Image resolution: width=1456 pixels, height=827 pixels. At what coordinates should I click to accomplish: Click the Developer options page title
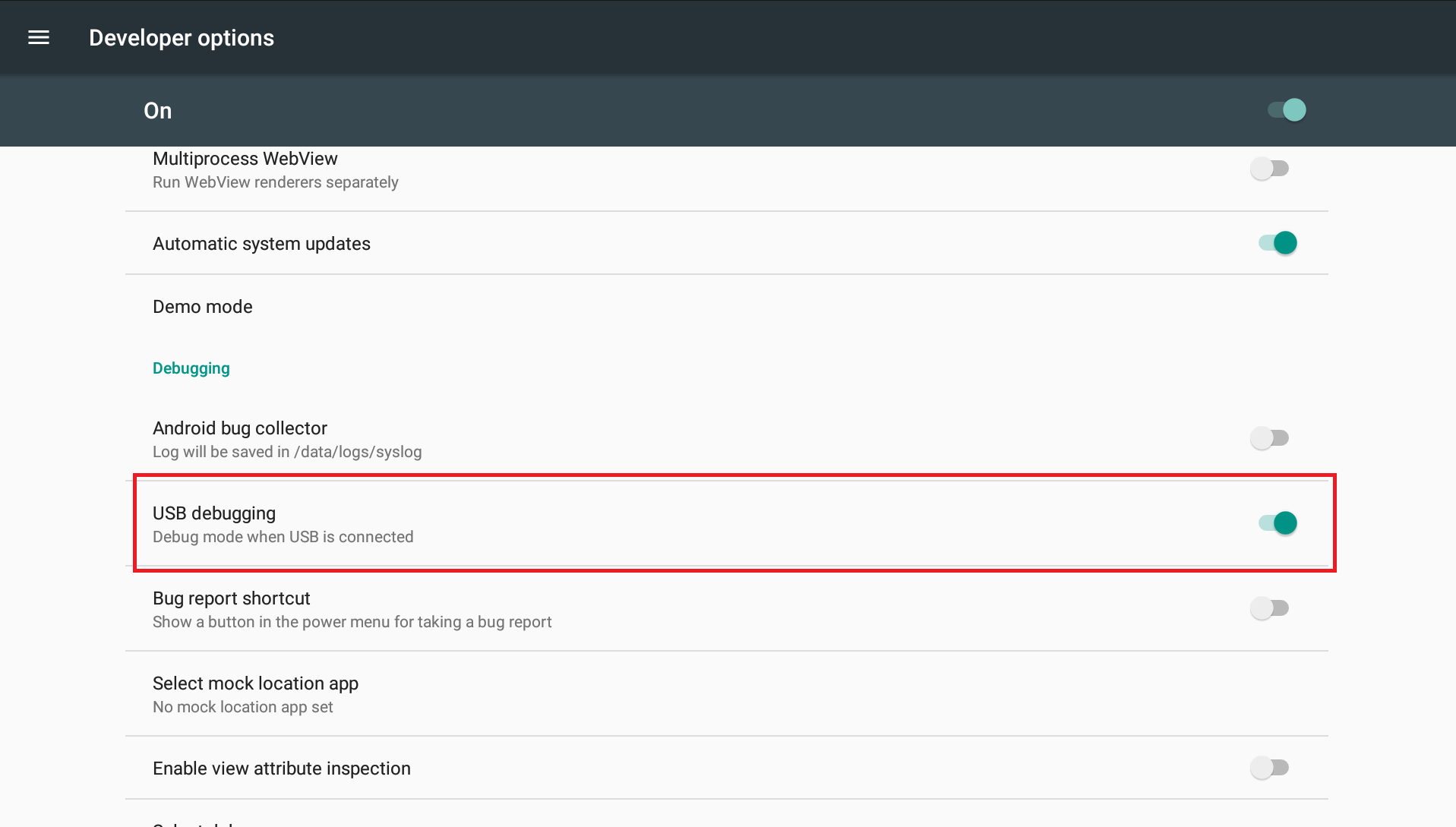pyautogui.click(x=182, y=38)
